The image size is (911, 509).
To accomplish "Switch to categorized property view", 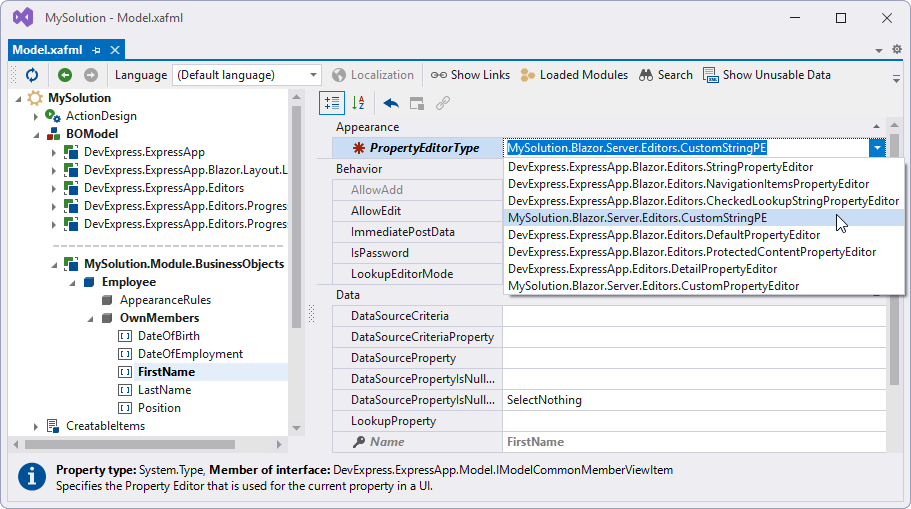I will tap(332, 103).
